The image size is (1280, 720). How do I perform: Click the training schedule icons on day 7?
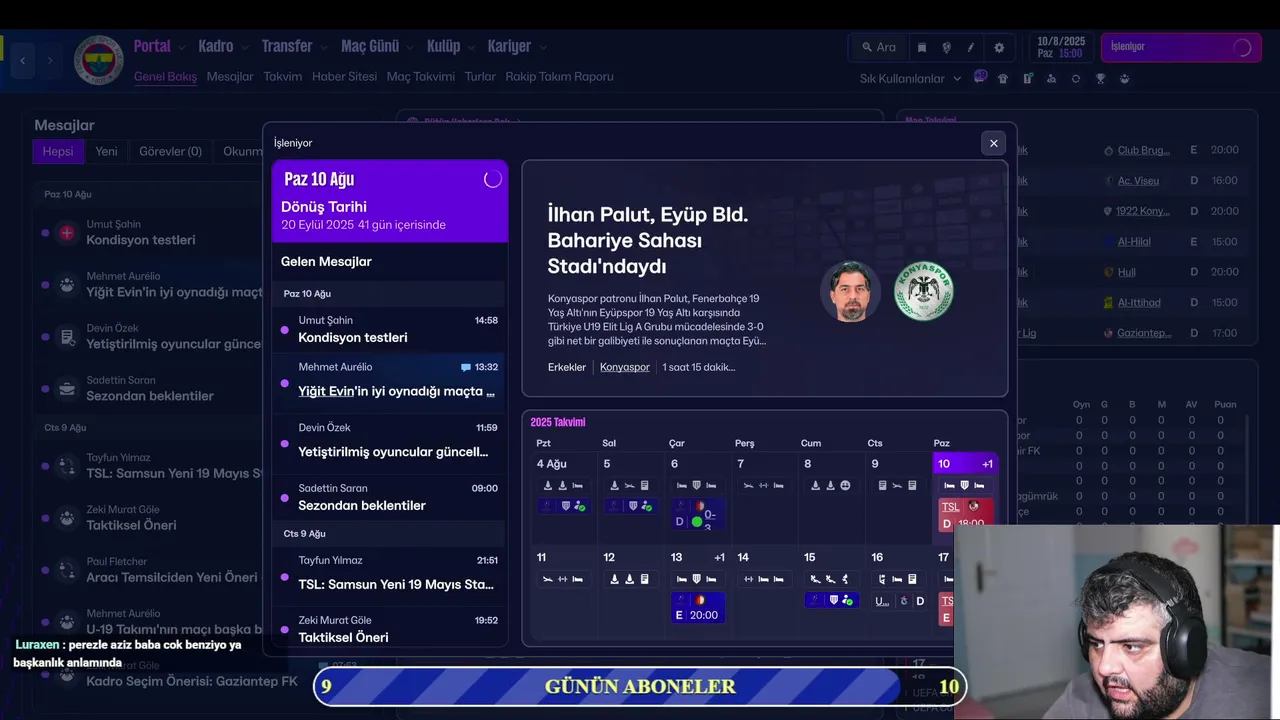tap(763, 485)
